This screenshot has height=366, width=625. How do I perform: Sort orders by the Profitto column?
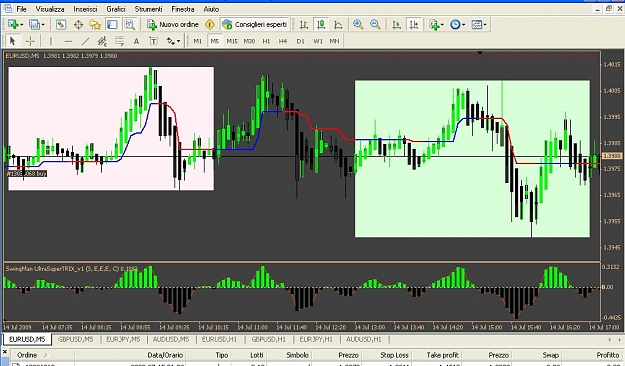[592, 355]
